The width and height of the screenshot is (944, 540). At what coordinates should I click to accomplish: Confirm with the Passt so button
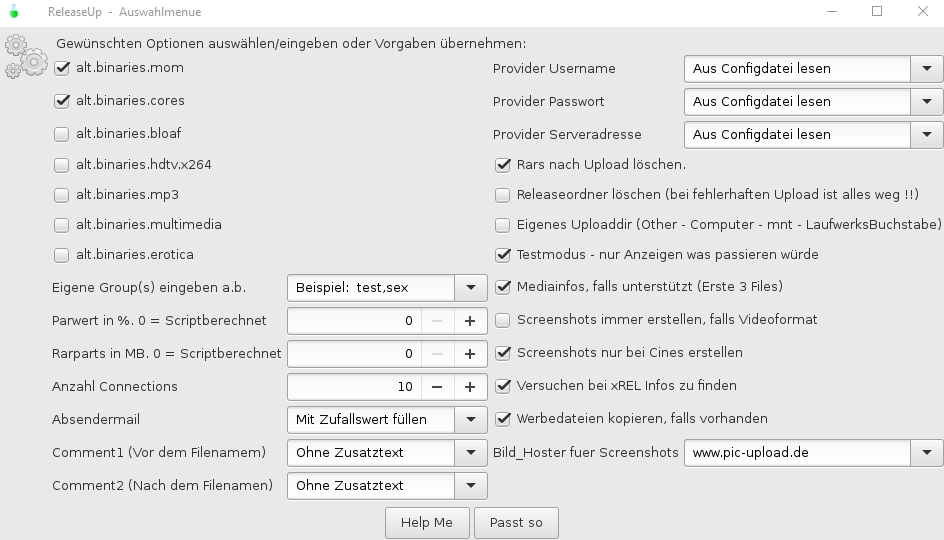point(516,523)
